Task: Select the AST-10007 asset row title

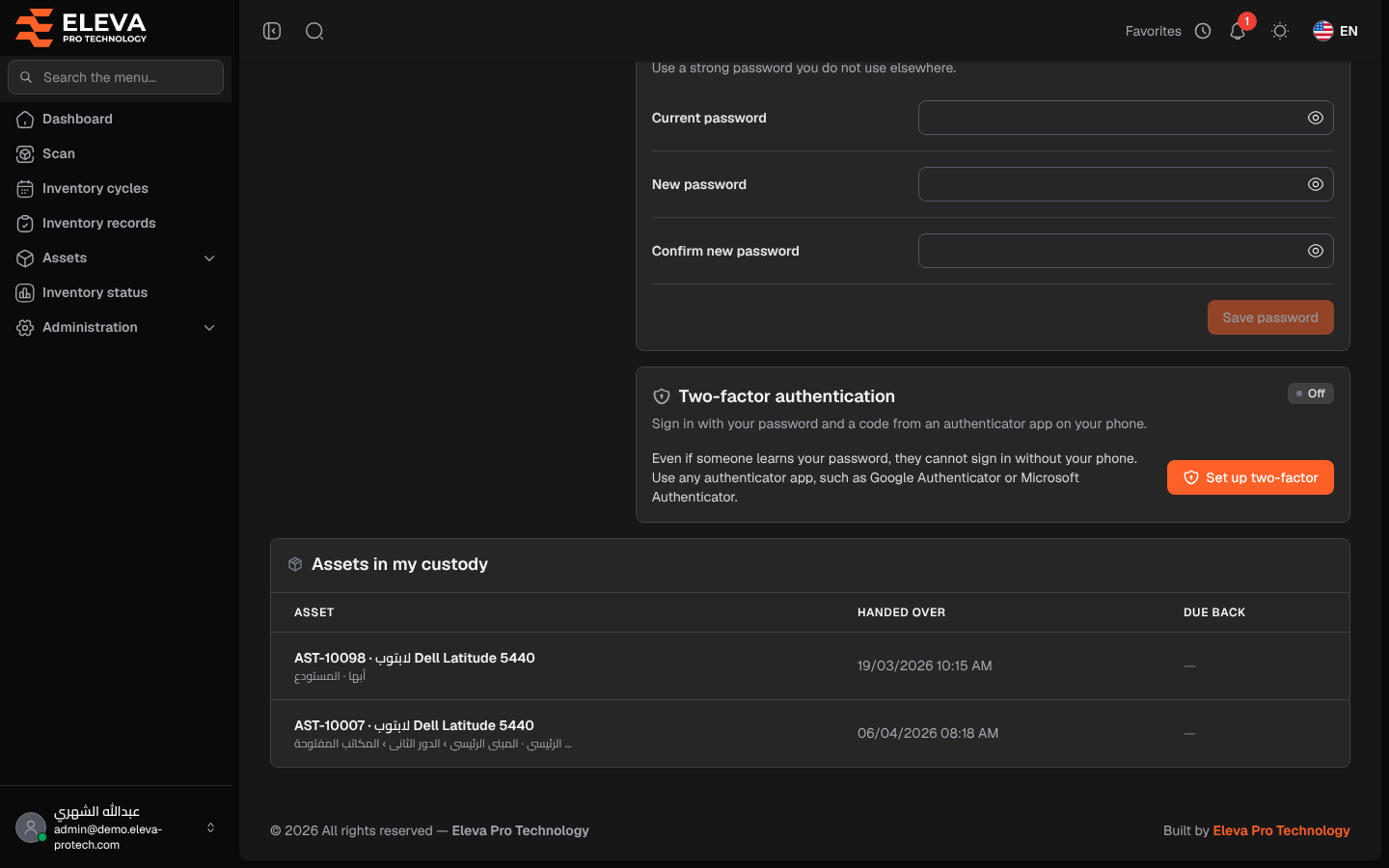Action: pos(414,725)
